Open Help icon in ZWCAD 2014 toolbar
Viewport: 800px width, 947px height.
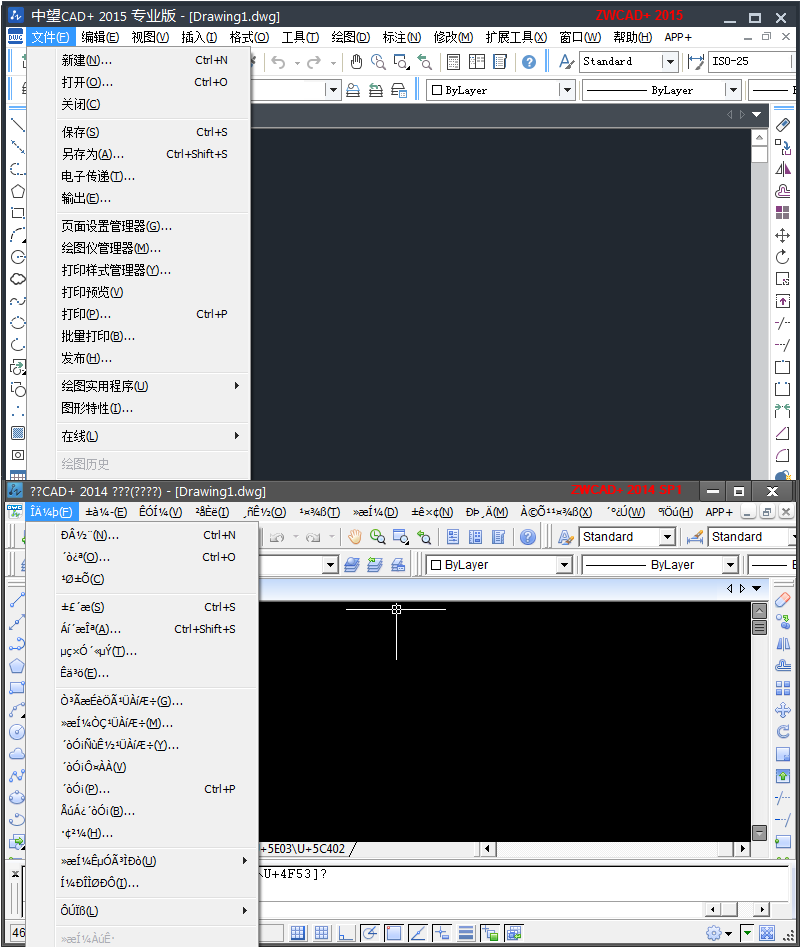pos(528,536)
